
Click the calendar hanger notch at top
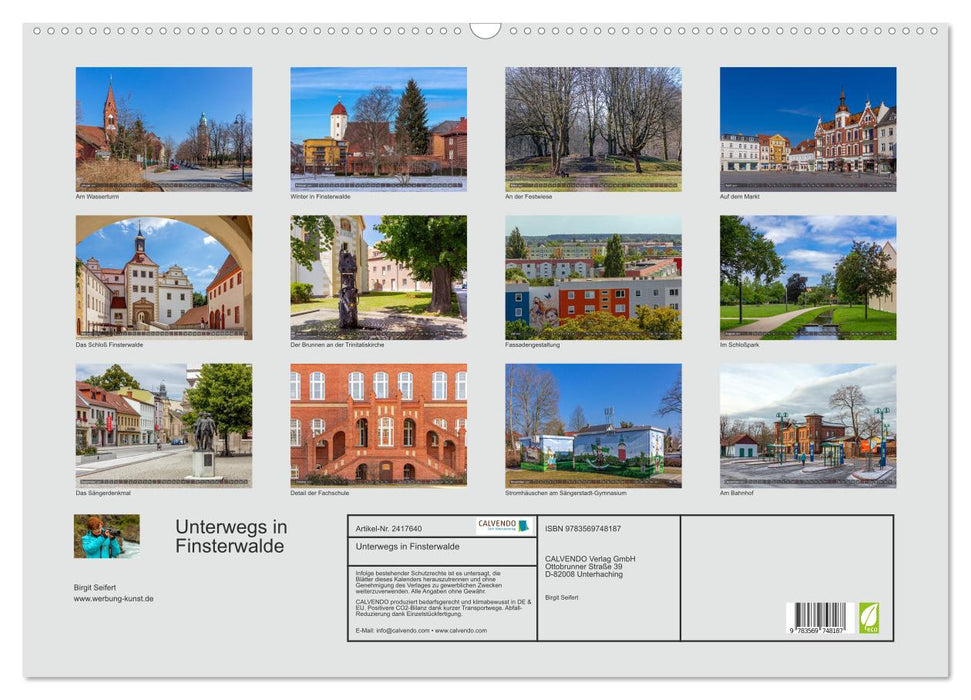click(x=485, y=31)
